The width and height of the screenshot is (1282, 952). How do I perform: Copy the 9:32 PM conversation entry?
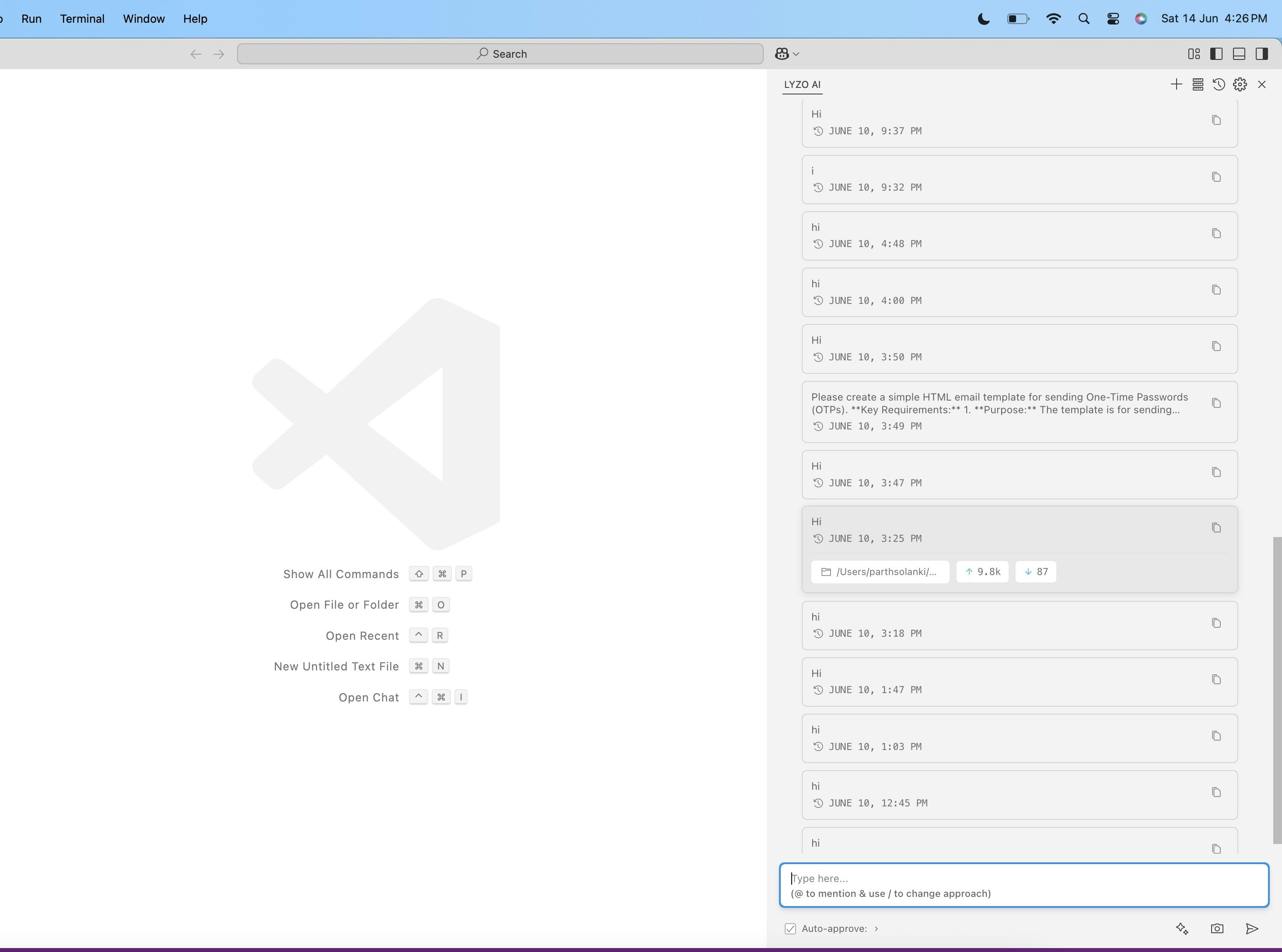[x=1216, y=177]
